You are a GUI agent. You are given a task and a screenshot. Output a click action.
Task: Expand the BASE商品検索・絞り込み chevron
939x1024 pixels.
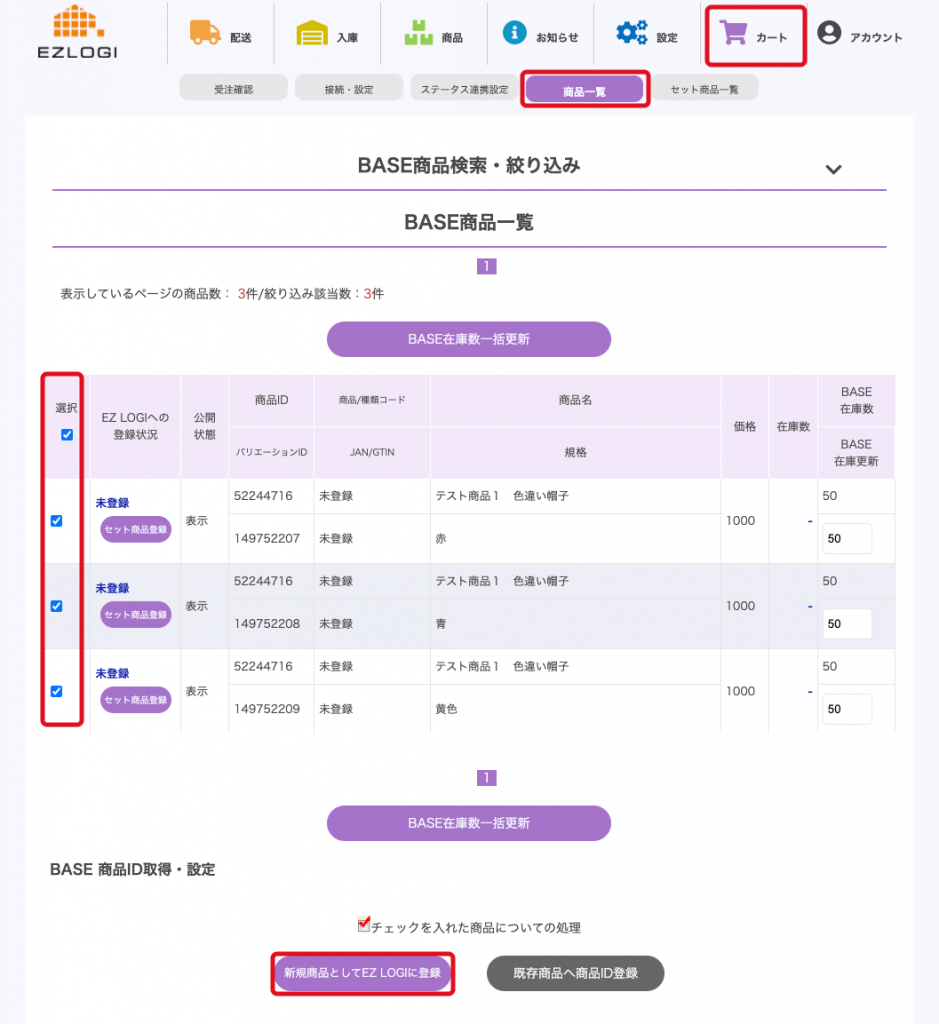(834, 169)
